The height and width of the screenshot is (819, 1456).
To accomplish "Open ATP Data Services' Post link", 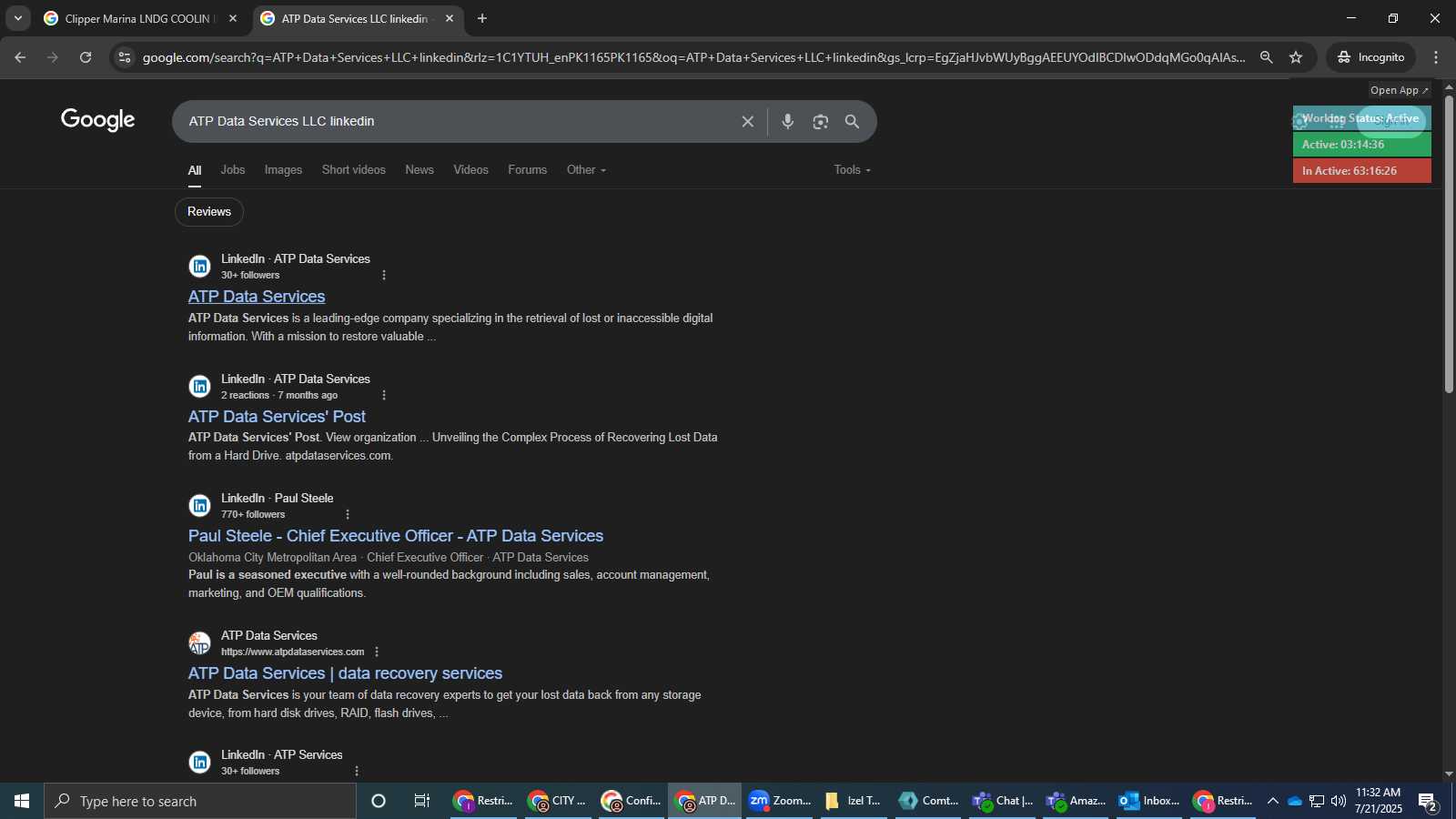I will tap(277, 417).
